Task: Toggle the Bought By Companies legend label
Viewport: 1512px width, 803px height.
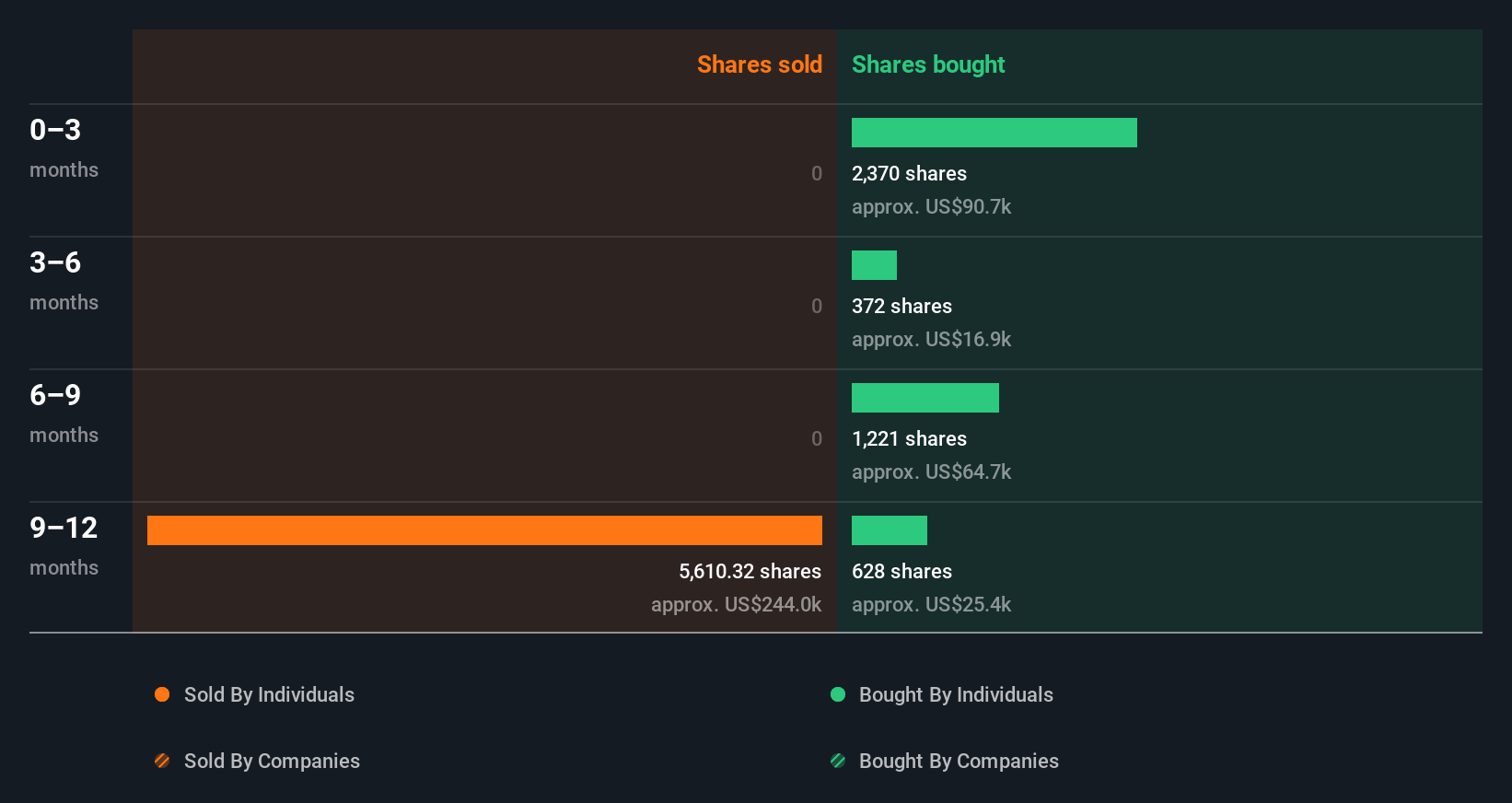Action: click(959, 761)
